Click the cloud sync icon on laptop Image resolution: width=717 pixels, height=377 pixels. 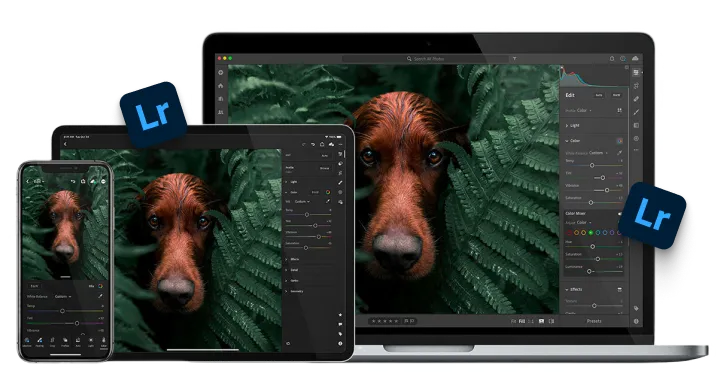pyautogui.click(x=635, y=59)
